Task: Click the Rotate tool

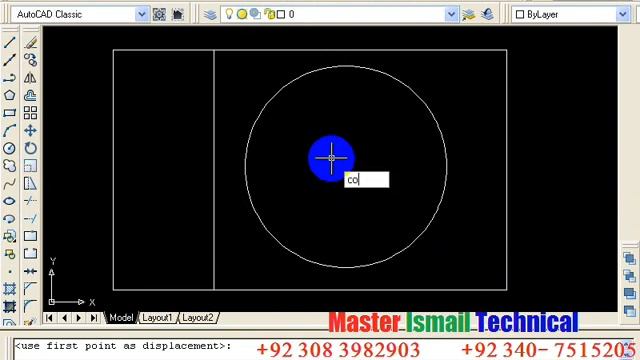Action: pos(31,148)
